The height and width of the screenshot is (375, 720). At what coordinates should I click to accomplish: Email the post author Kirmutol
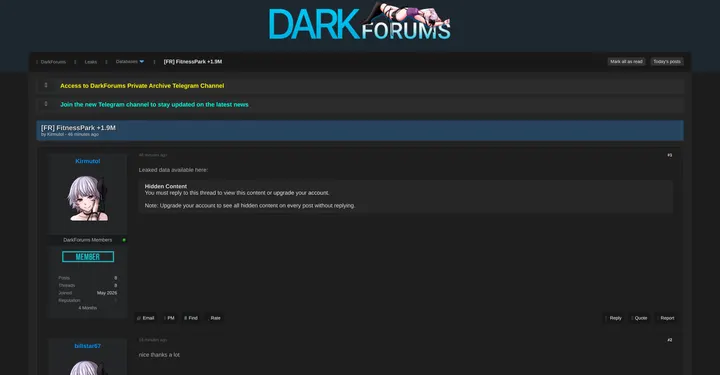point(146,318)
